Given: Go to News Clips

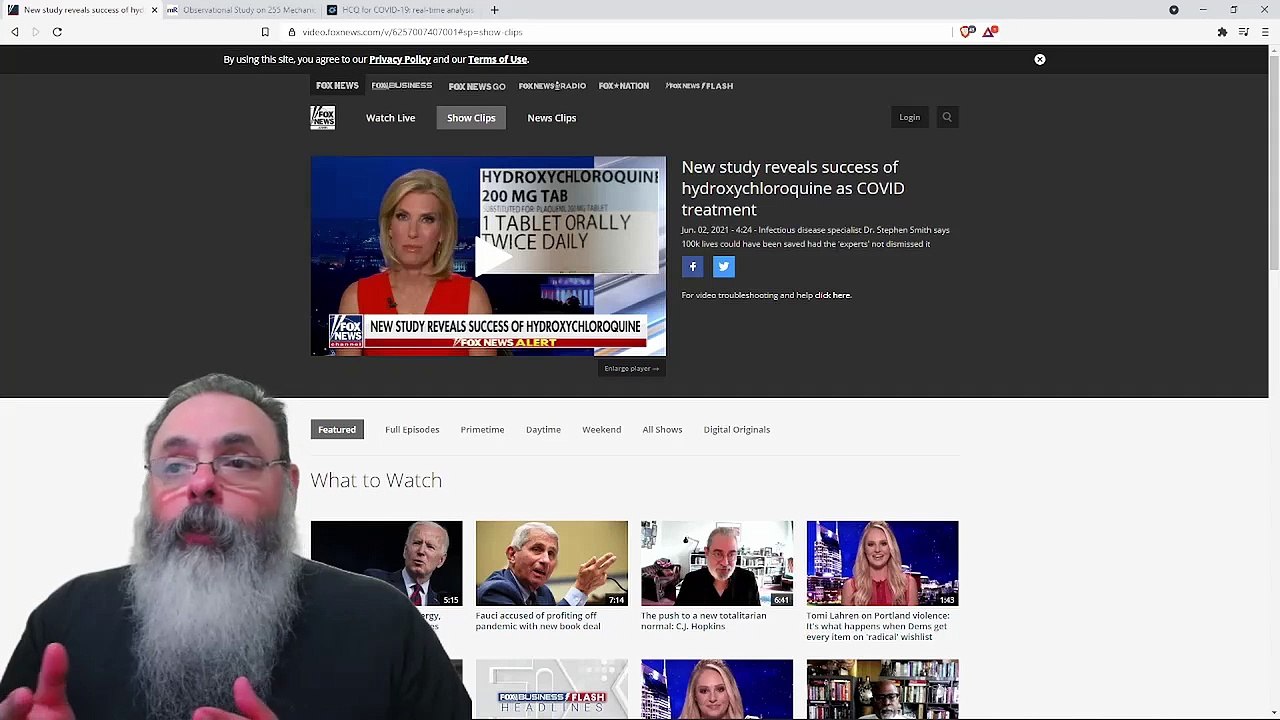Looking at the screenshot, I should coord(552,118).
